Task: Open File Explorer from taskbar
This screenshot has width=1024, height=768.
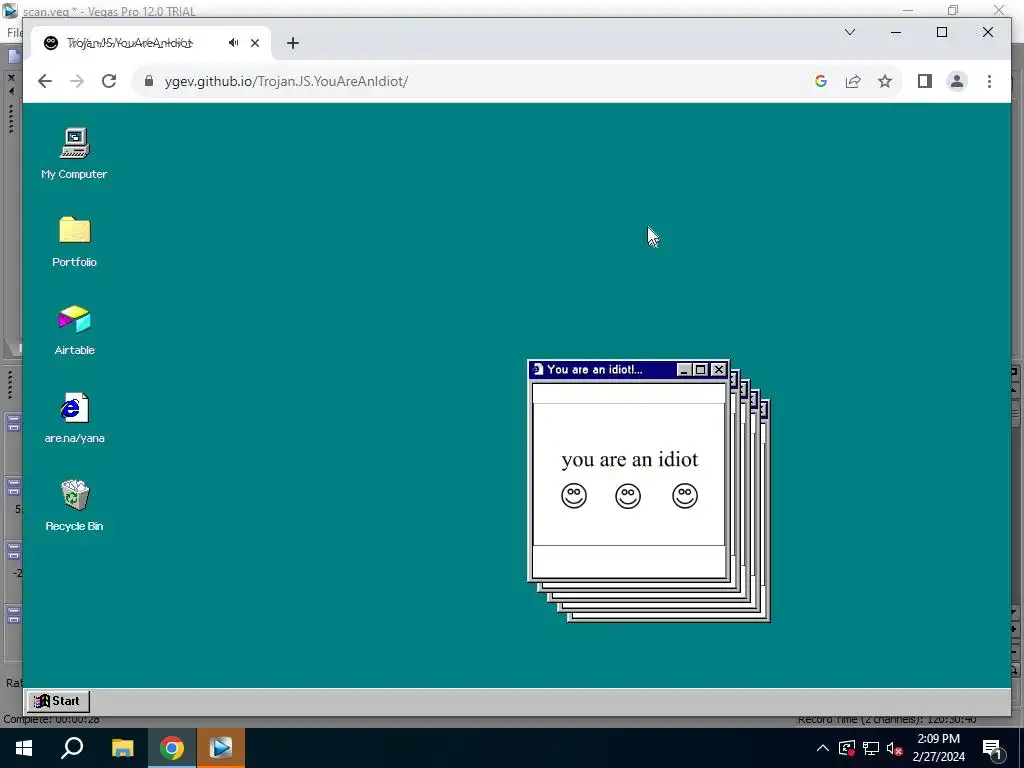Action: (x=122, y=748)
